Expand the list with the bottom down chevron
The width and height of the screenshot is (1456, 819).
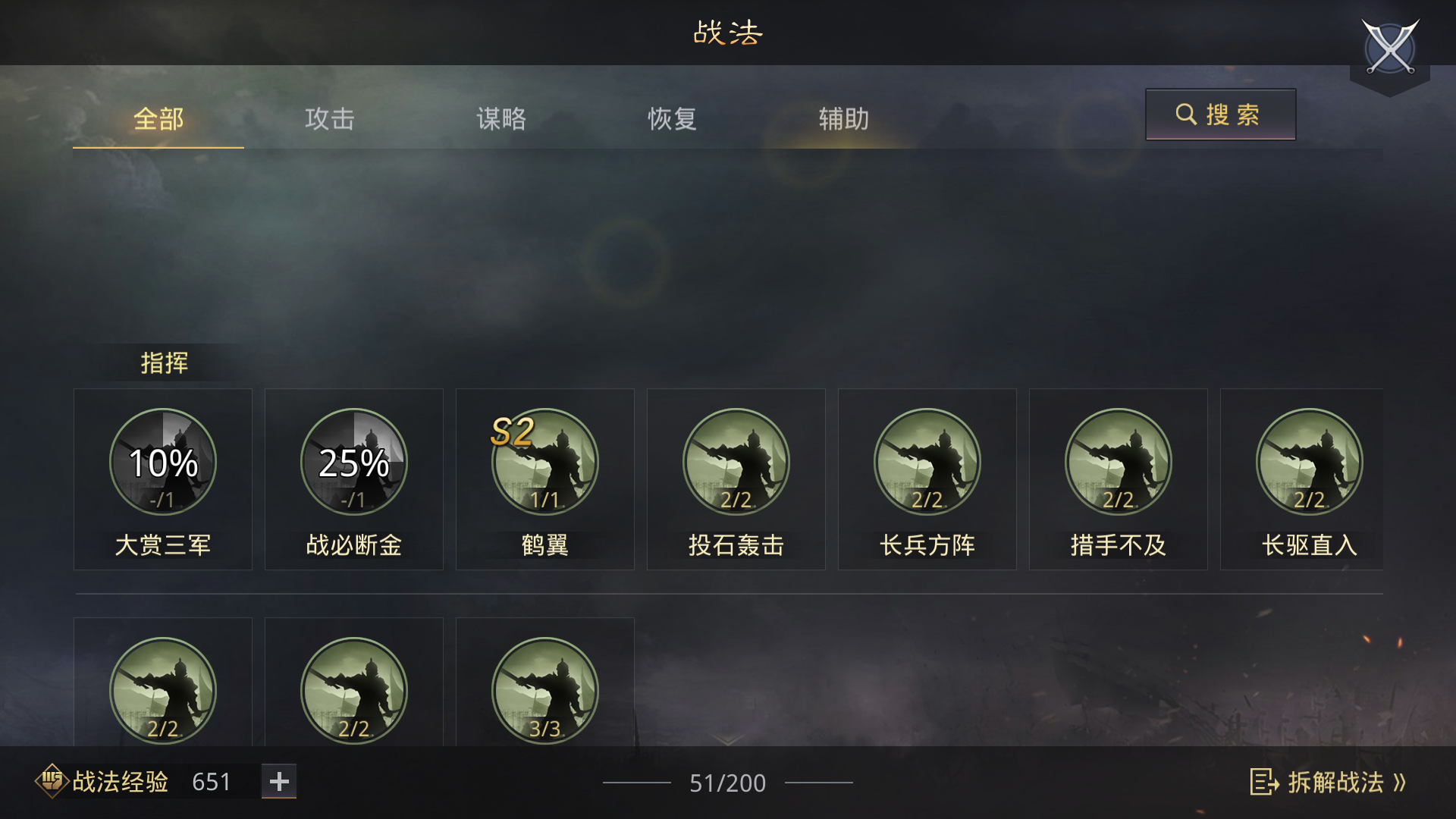[728, 739]
